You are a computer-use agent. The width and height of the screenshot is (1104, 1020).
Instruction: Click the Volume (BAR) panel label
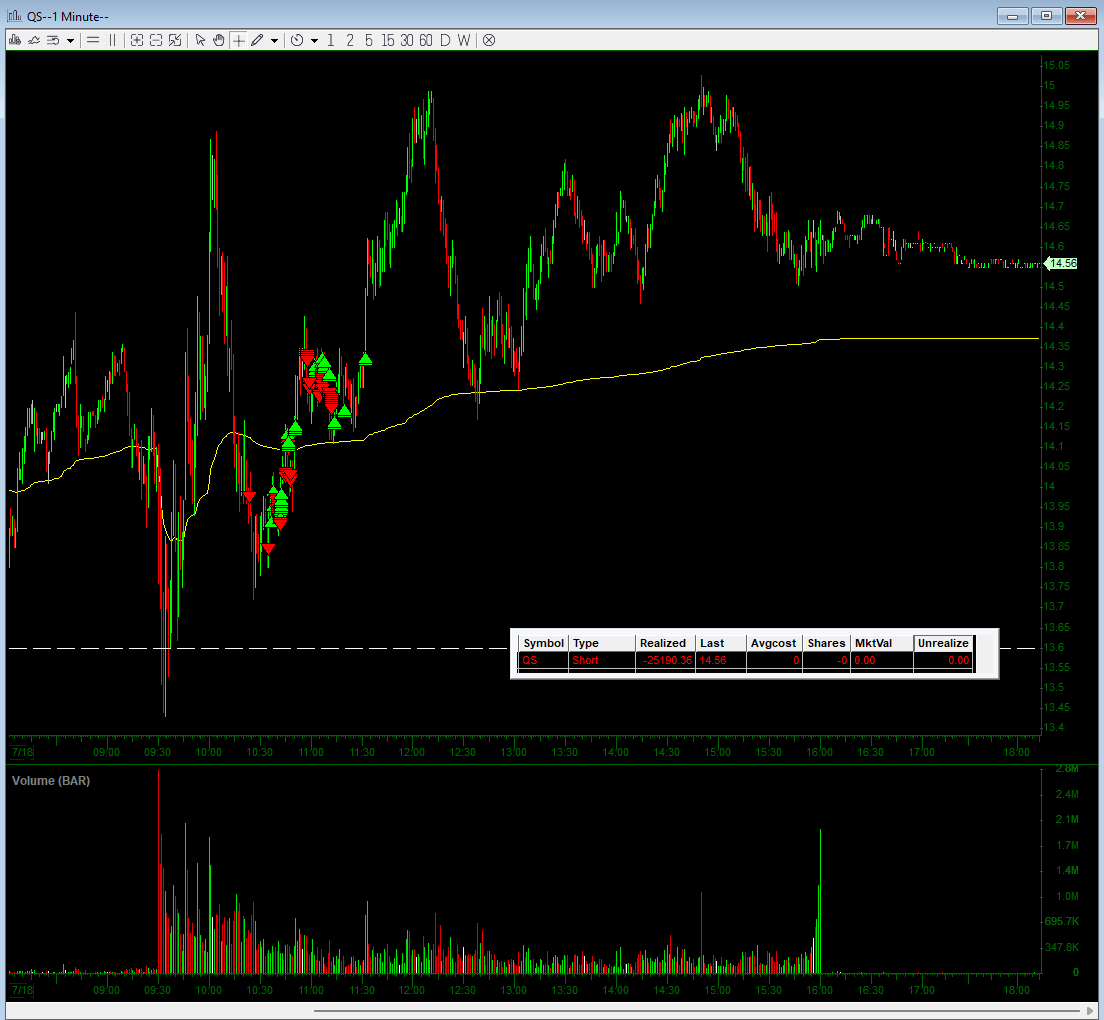click(51, 781)
